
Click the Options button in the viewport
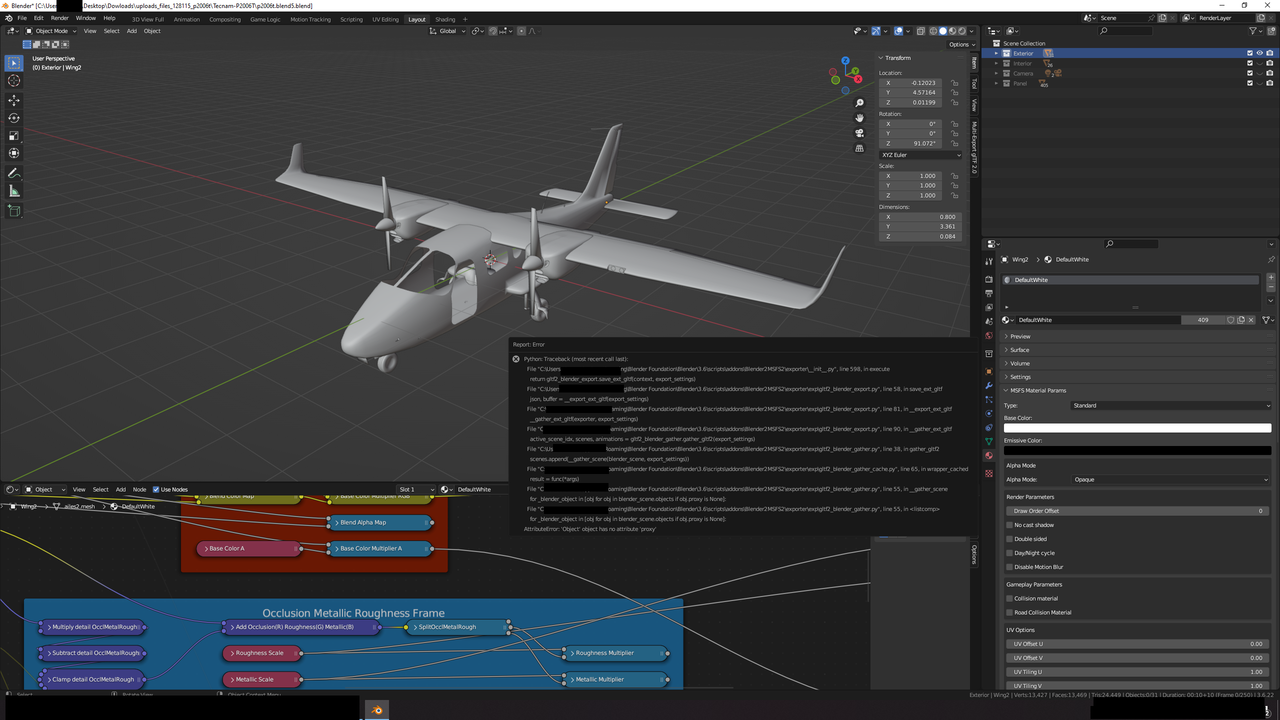(x=961, y=44)
